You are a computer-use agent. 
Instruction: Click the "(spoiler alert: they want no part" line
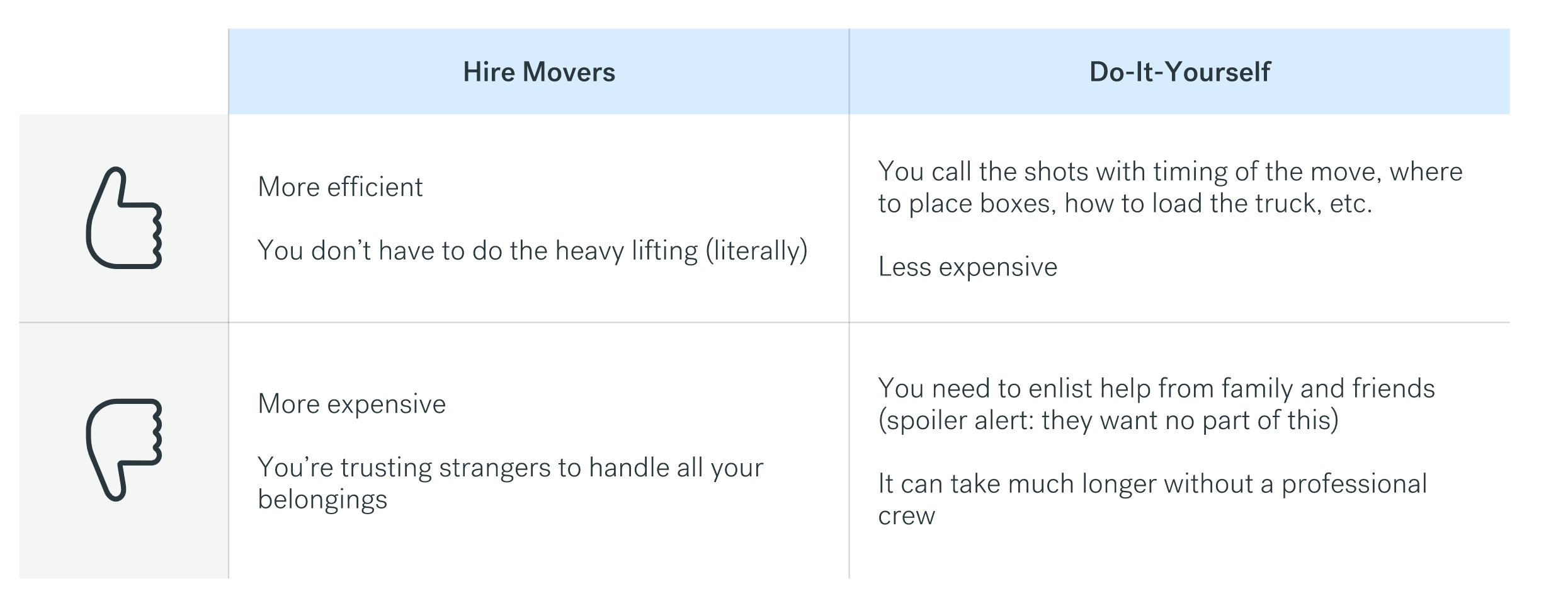[x=1108, y=420]
